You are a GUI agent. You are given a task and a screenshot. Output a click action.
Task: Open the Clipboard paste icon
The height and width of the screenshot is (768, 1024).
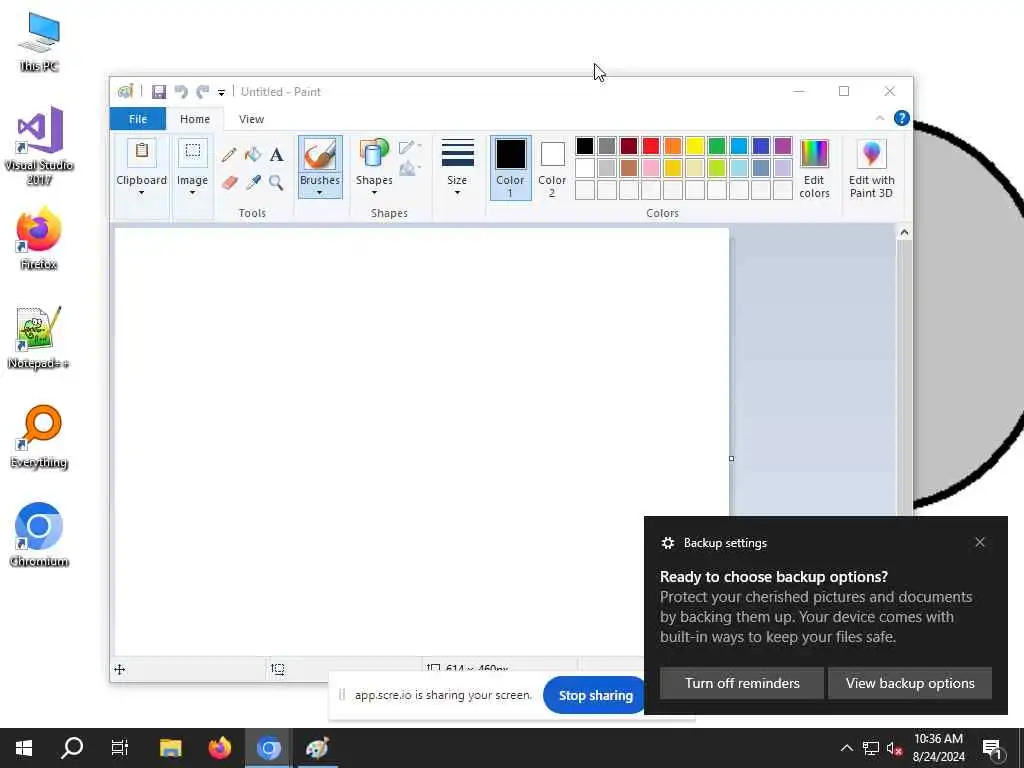click(142, 152)
